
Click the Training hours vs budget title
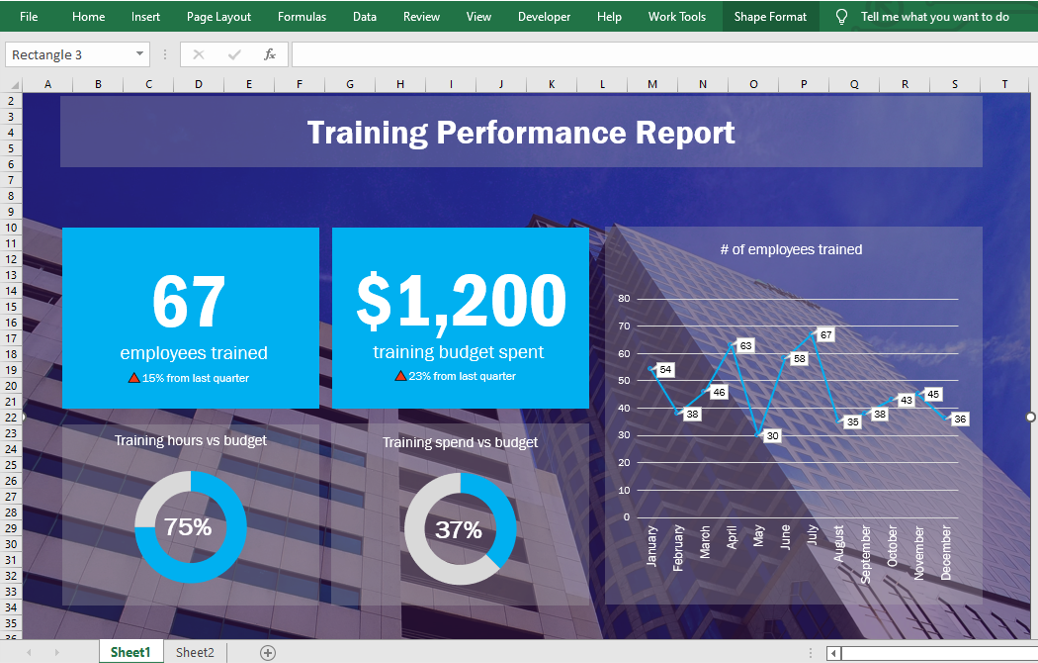[191, 441]
